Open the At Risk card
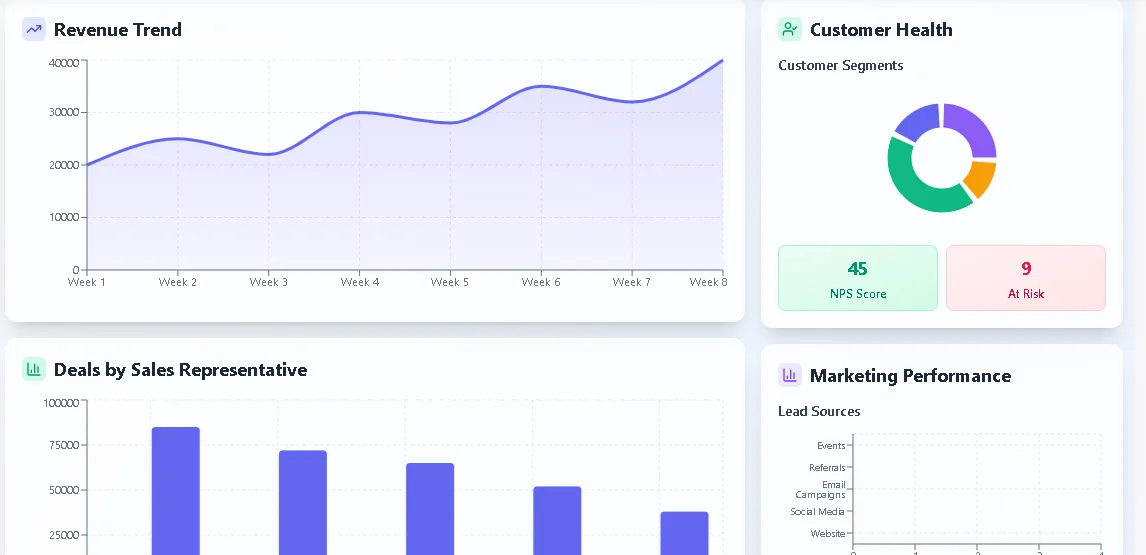 coord(1025,278)
